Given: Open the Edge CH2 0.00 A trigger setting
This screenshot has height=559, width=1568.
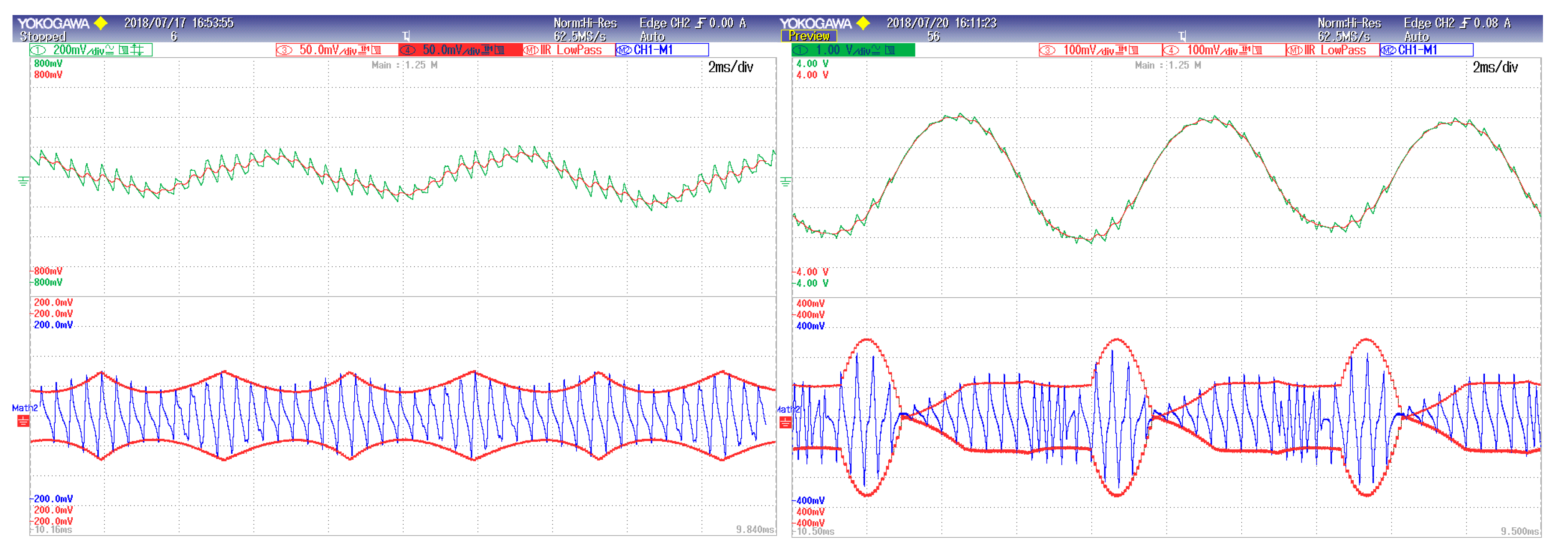Looking at the screenshot, I should [x=692, y=23].
